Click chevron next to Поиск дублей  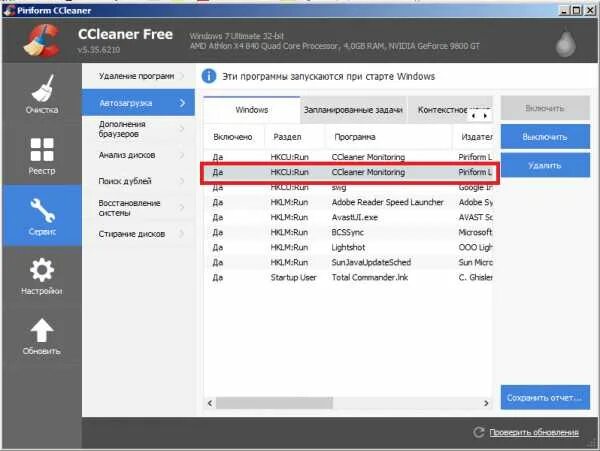click(x=182, y=181)
